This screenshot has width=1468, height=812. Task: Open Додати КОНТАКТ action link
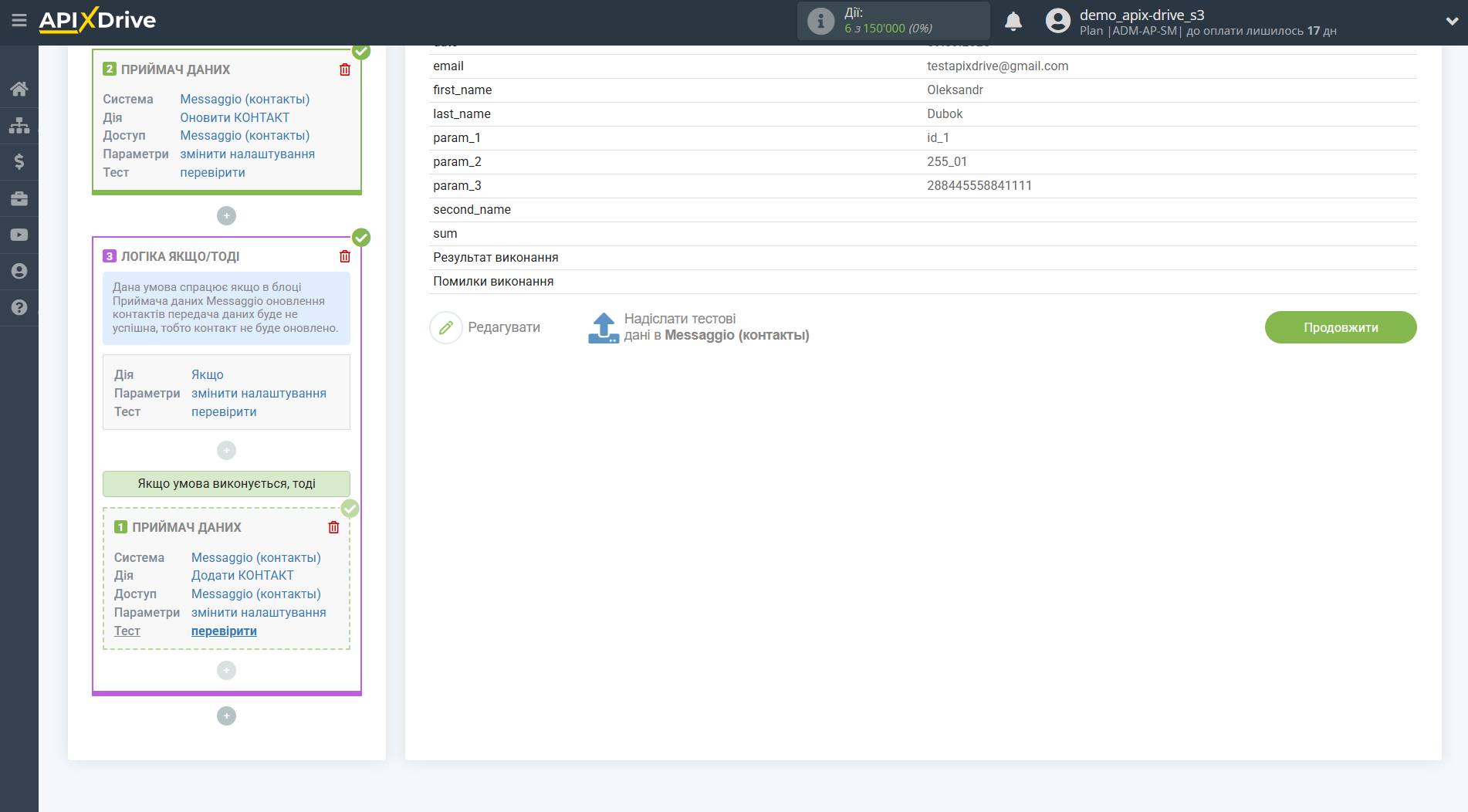tap(242, 575)
